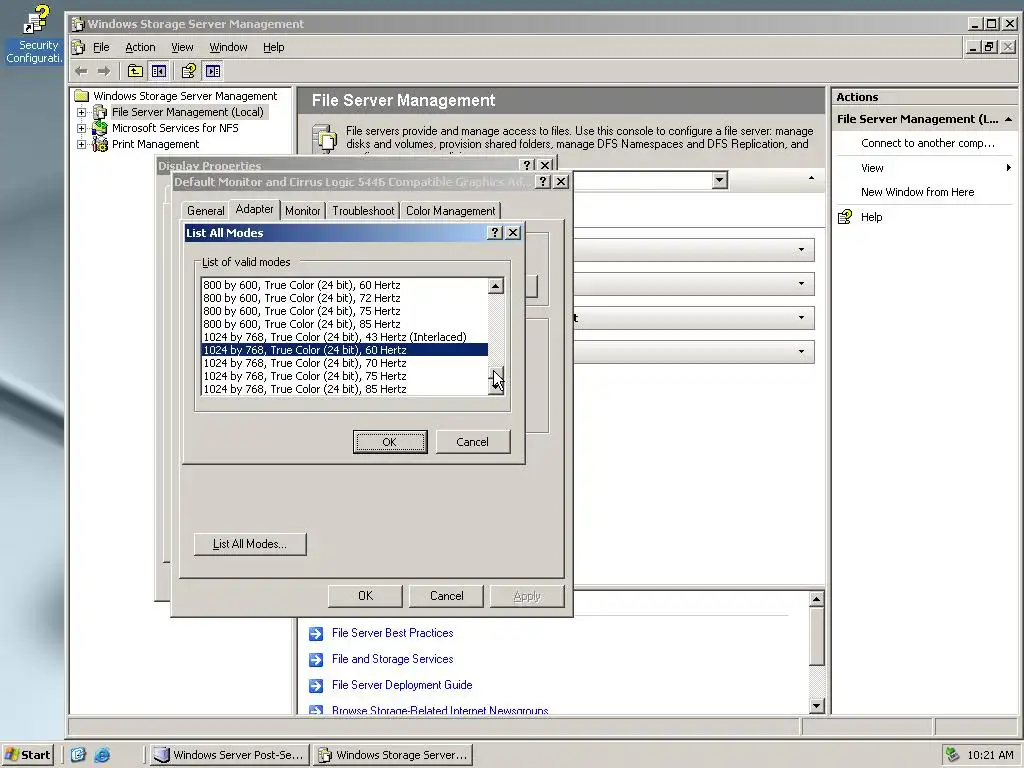Click the MMC console icon in menu bar
1024x768 pixels.
tap(78, 47)
